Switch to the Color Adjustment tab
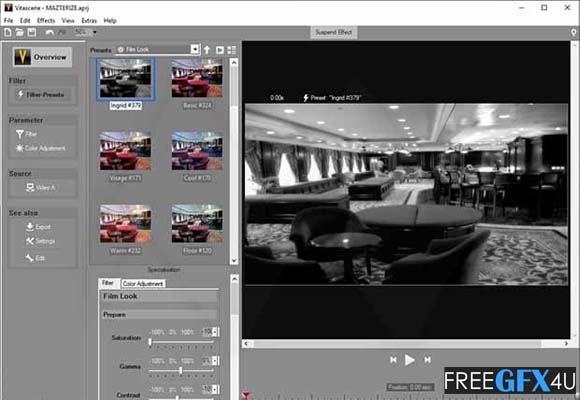The width and height of the screenshot is (580, 400). (143, 284)
